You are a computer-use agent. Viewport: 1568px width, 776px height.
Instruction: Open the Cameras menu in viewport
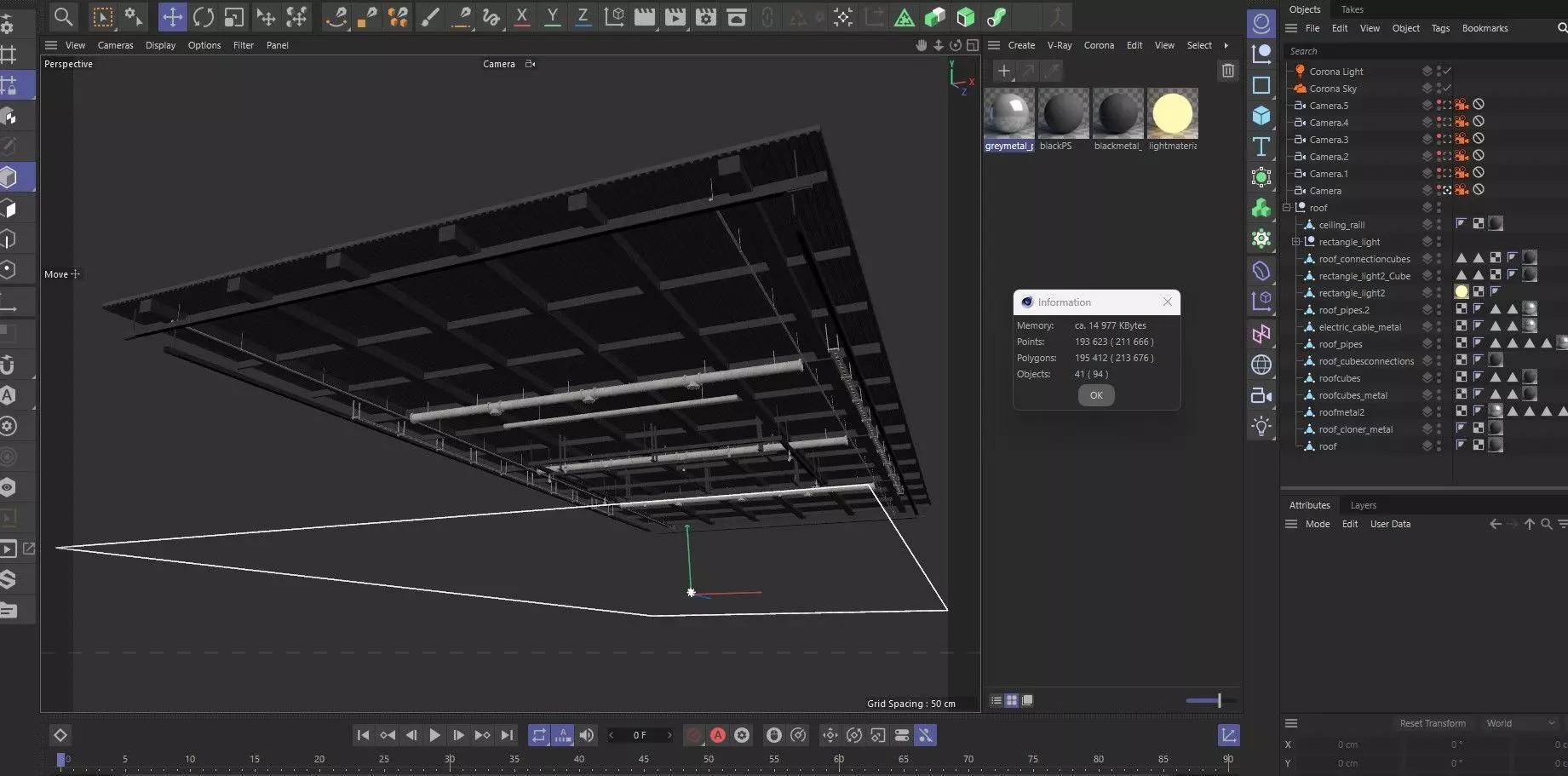[x=116, y=45]
